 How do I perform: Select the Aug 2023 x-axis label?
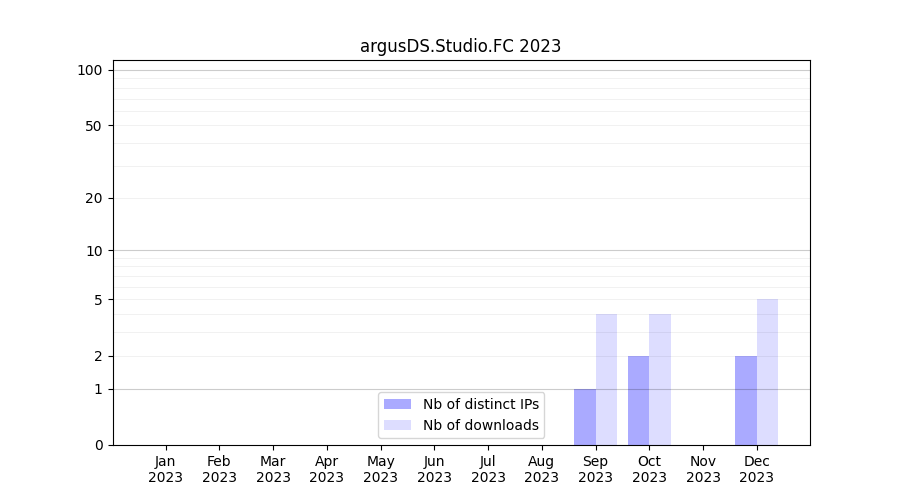point(541,469)
